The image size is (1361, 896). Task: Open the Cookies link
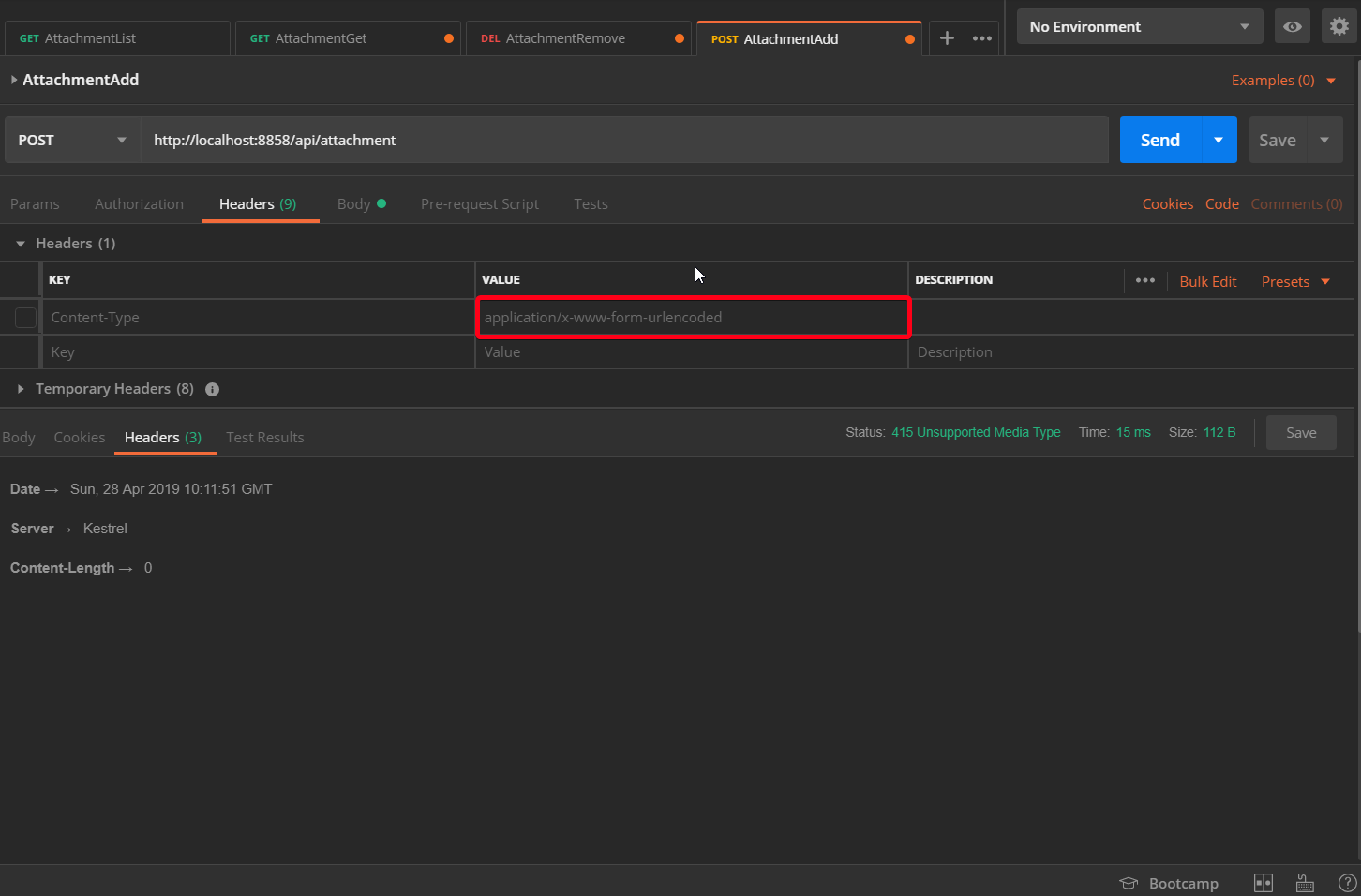tap(1168, 203)
